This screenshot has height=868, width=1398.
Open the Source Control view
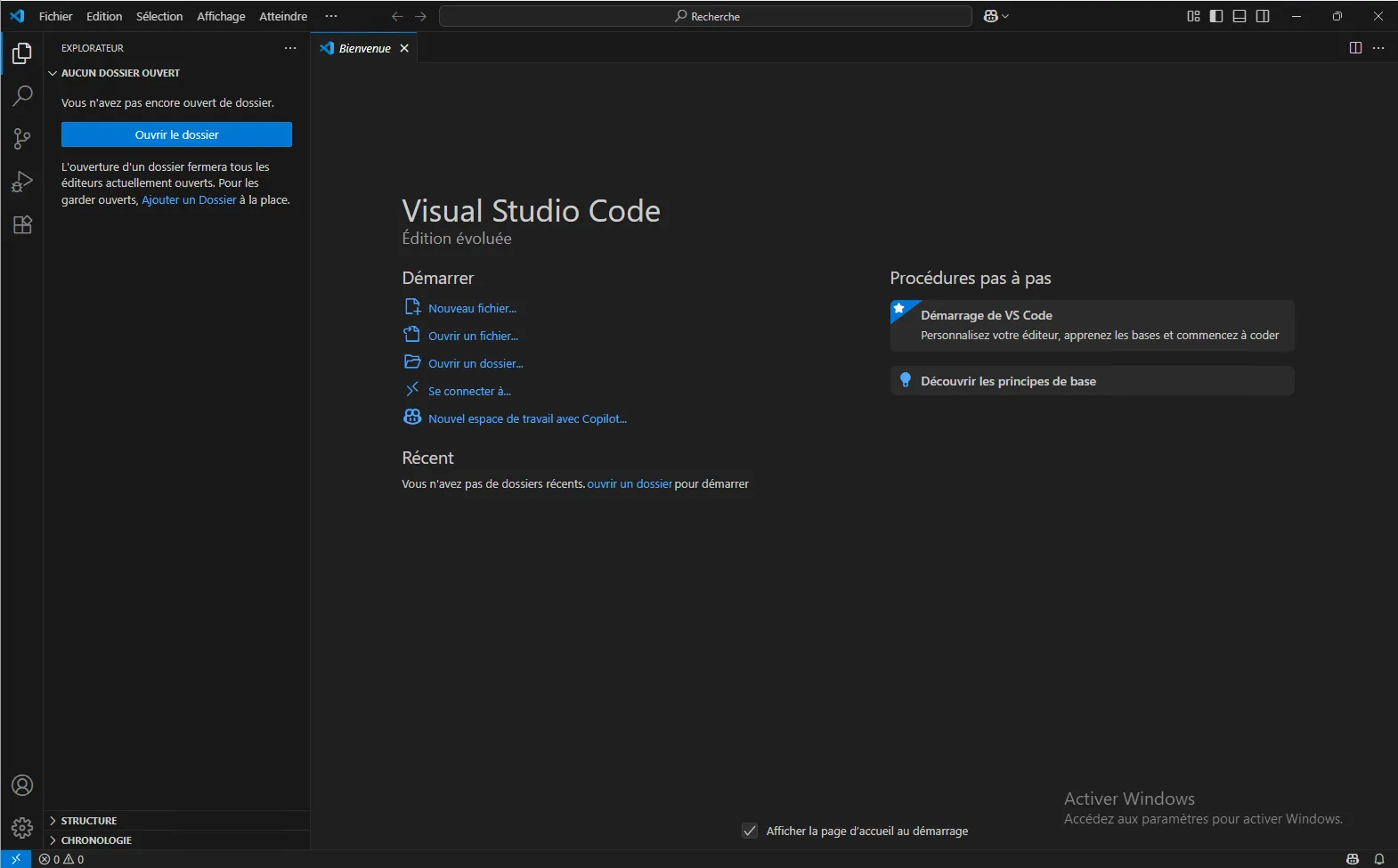(22, 139)
